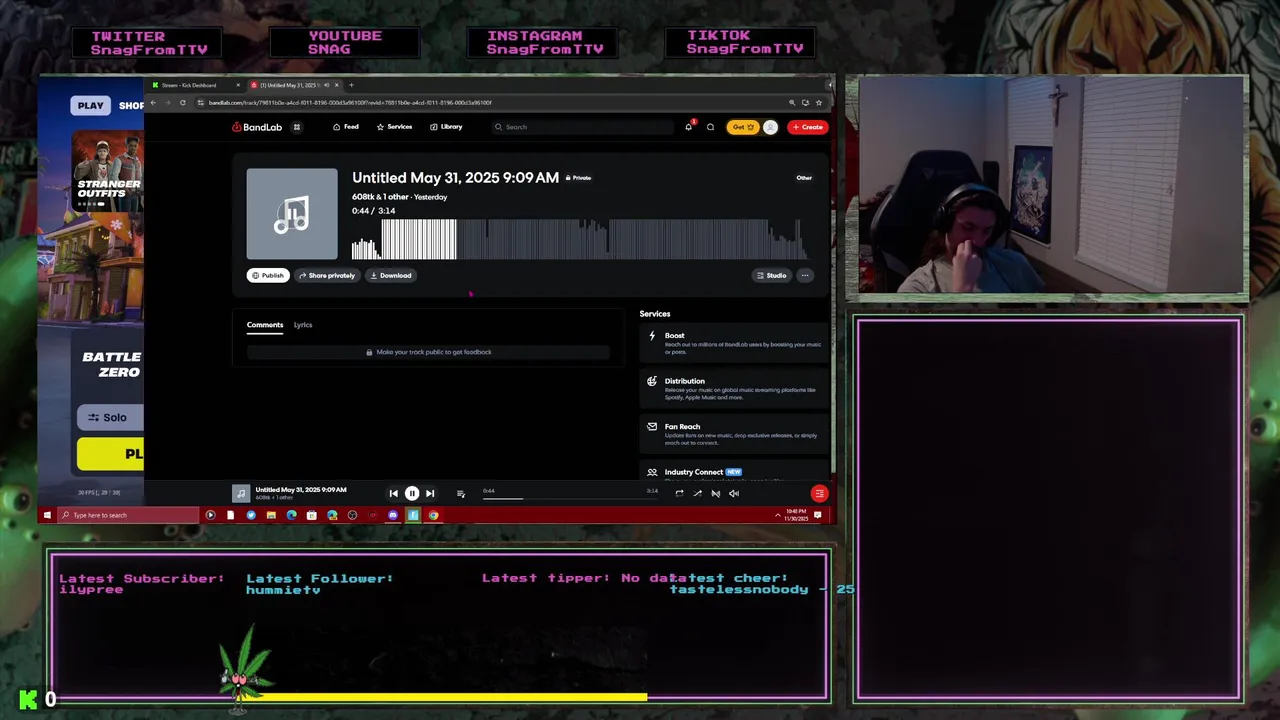Screen dimensions: 1280x720
Task: Open the Fan Reach service
Action: pyautogui.click(x=734, y=434)
